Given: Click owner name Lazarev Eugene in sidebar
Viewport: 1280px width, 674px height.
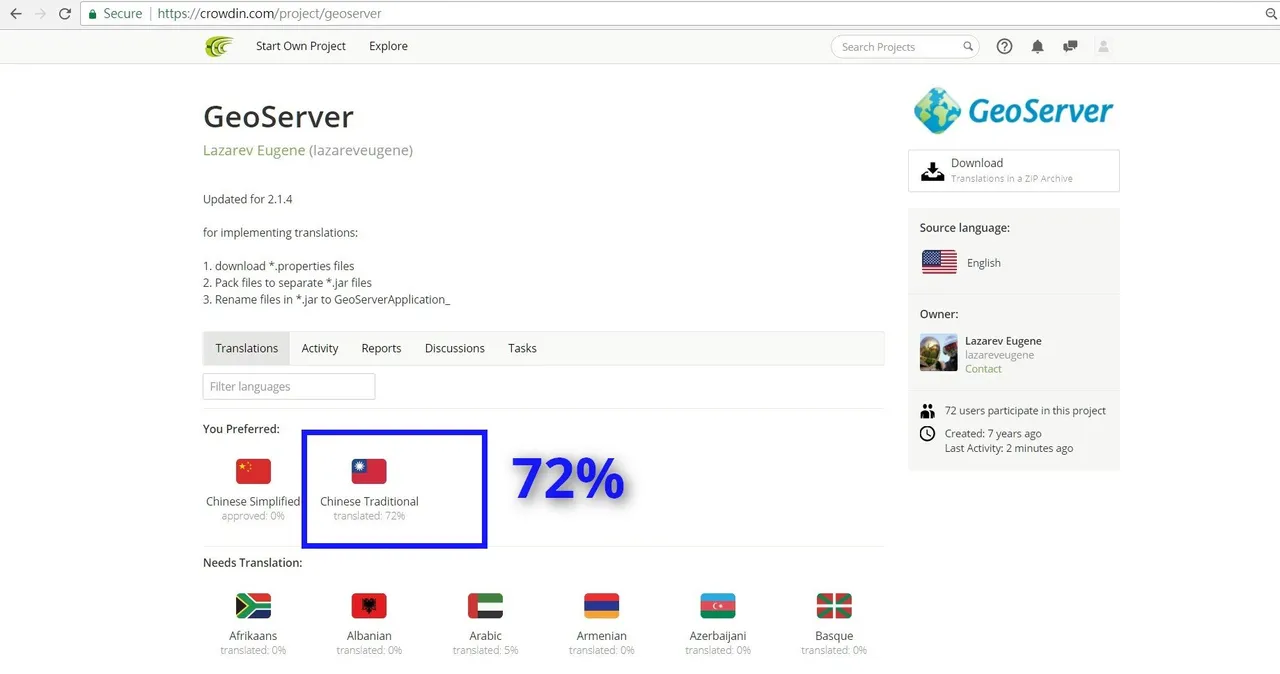Looking at the screenshot, I should pos(1003,341).
